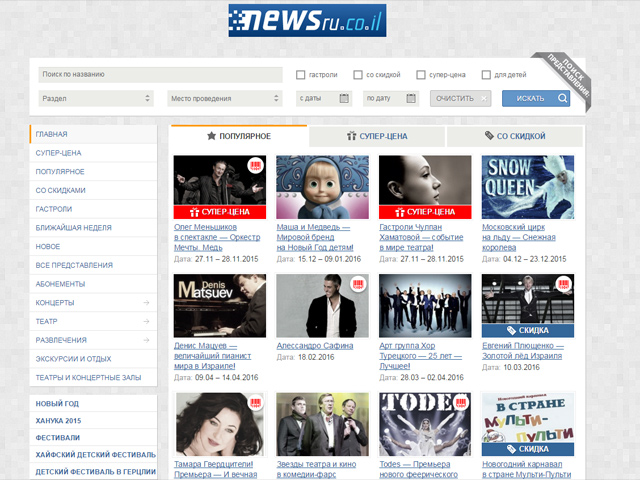Viewport: 640px width, 480px height.
Task: Click the 'Поиск по названию' search field
Action: coord(160,75)
